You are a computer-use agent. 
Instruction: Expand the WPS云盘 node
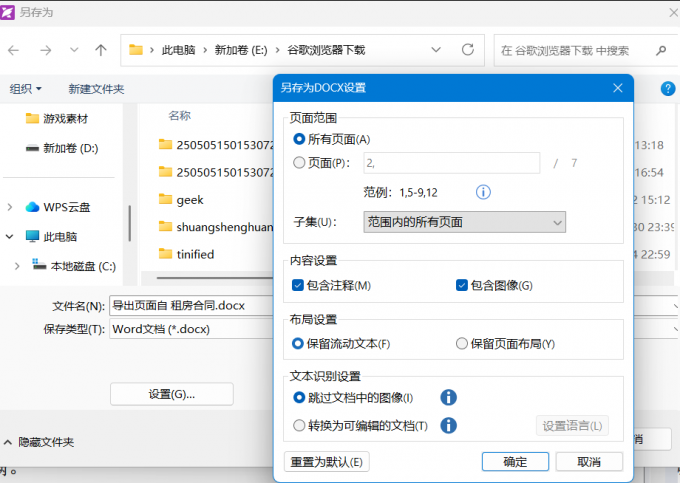[x=10, y=207]
